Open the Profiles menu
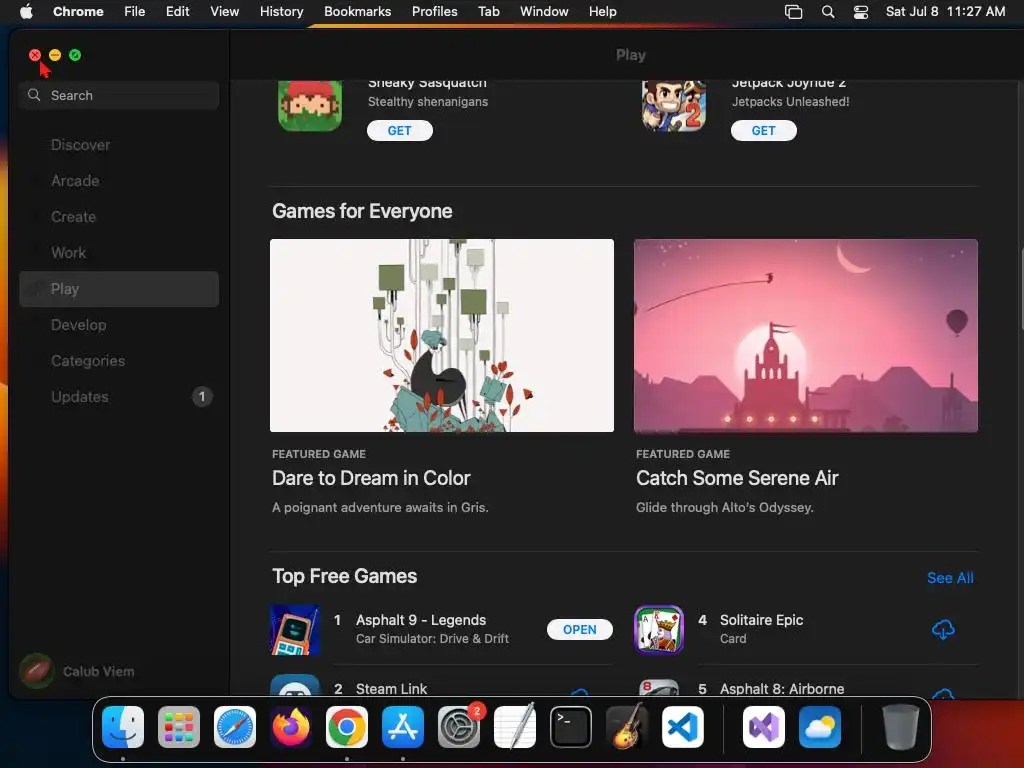Screen dimensions: 1024x768 434,12
